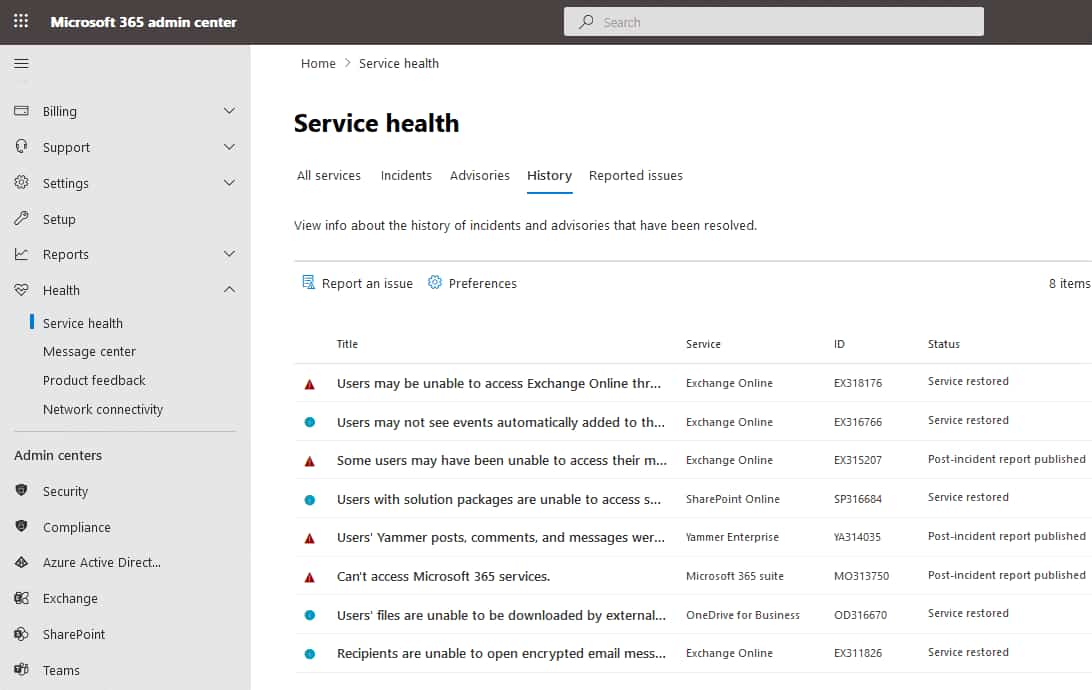Open the Teams admin center icon

(x=21, y=670)
